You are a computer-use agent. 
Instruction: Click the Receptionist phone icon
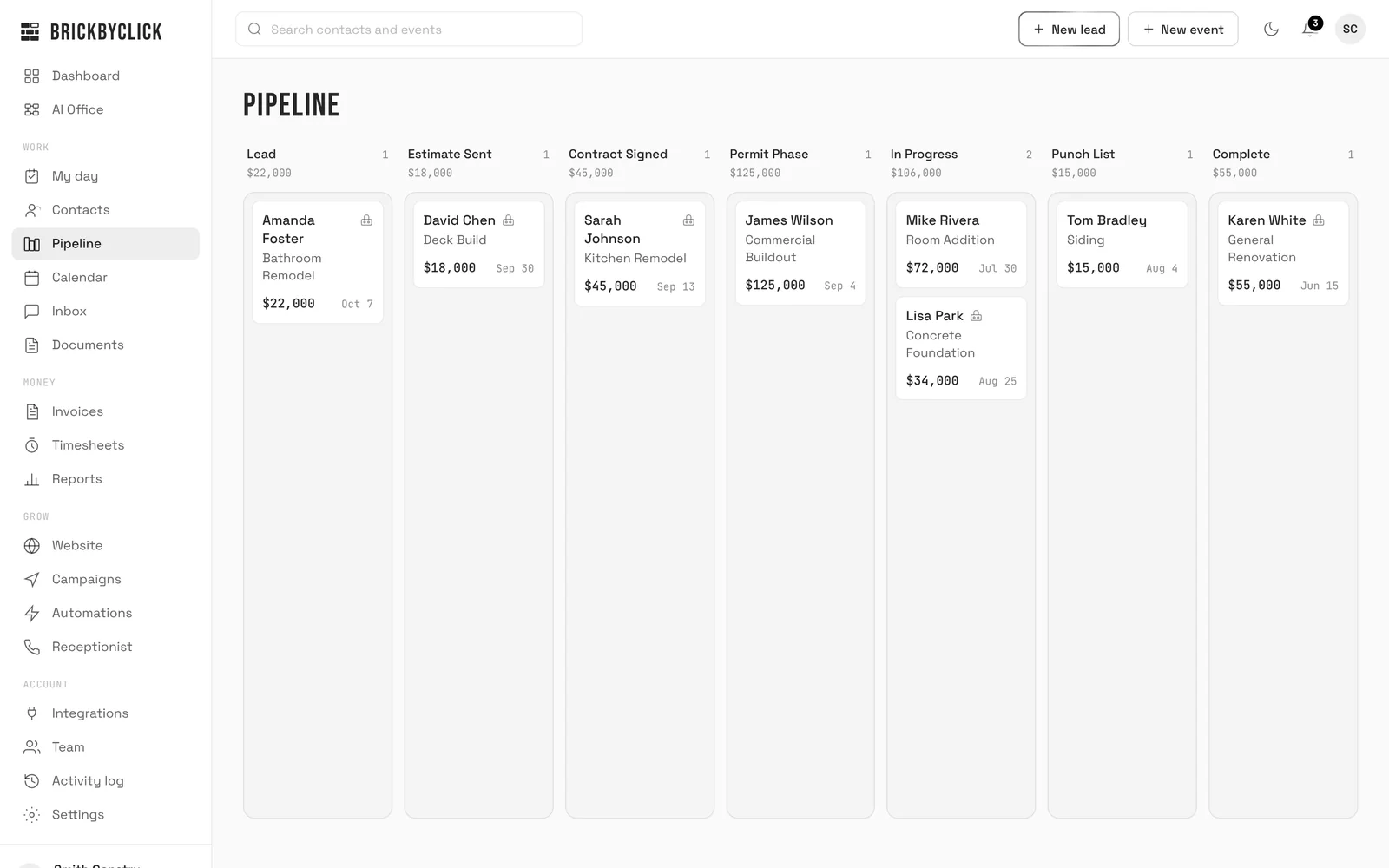(x=32, y=648)
